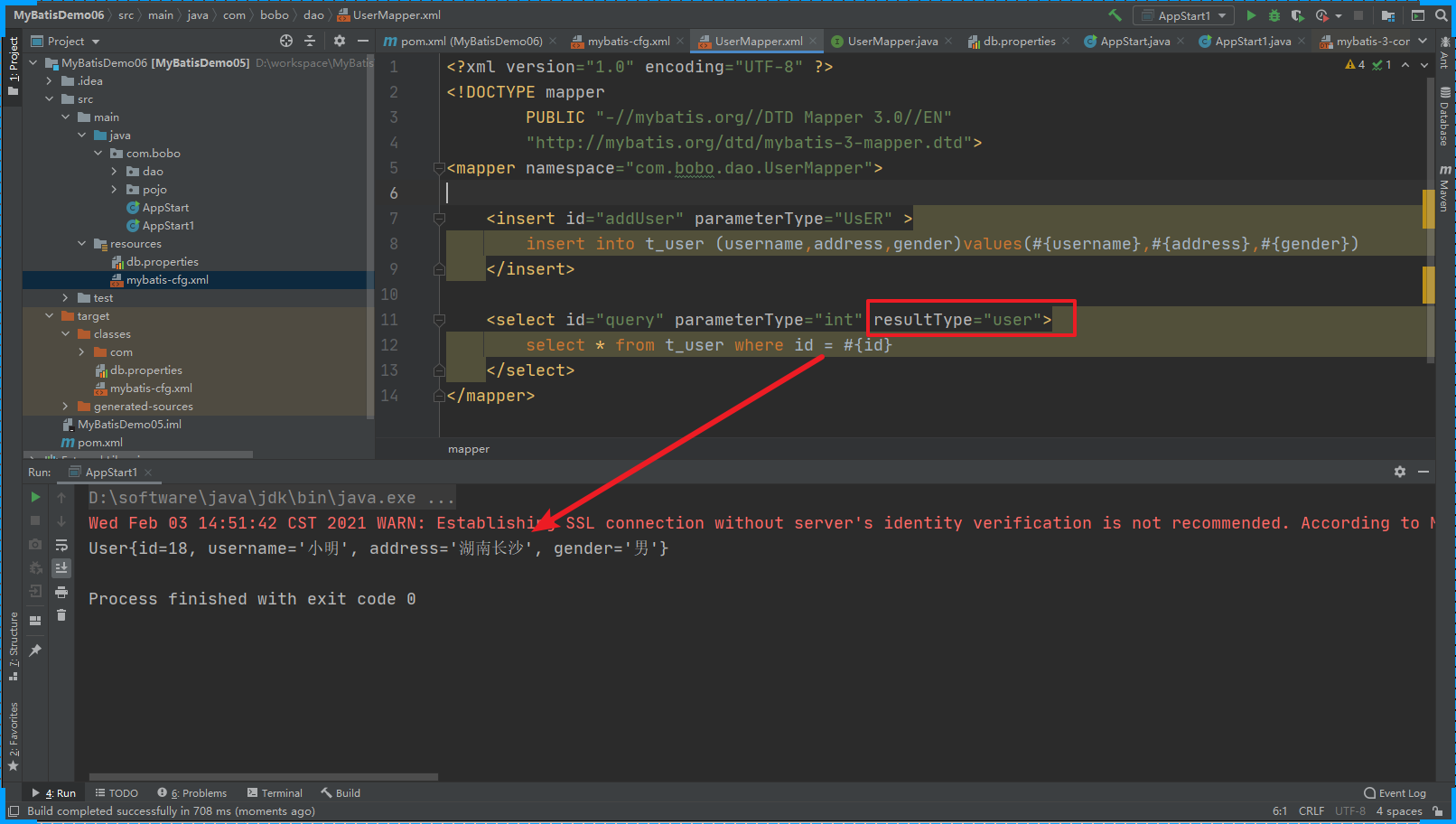Hide the Run tool window
The image size is (1456, 824).
(1423, 472)
